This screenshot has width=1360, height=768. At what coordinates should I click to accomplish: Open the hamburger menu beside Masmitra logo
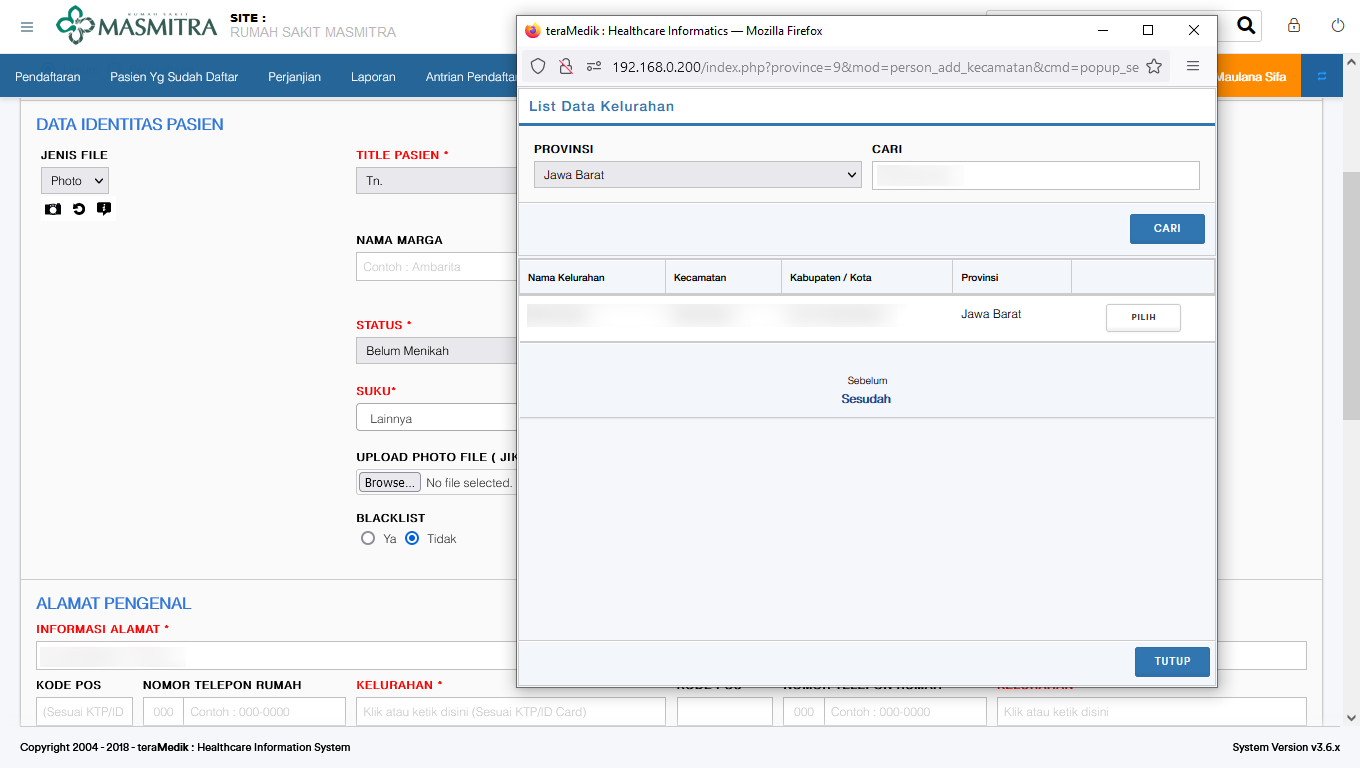(x=27, y=27)
